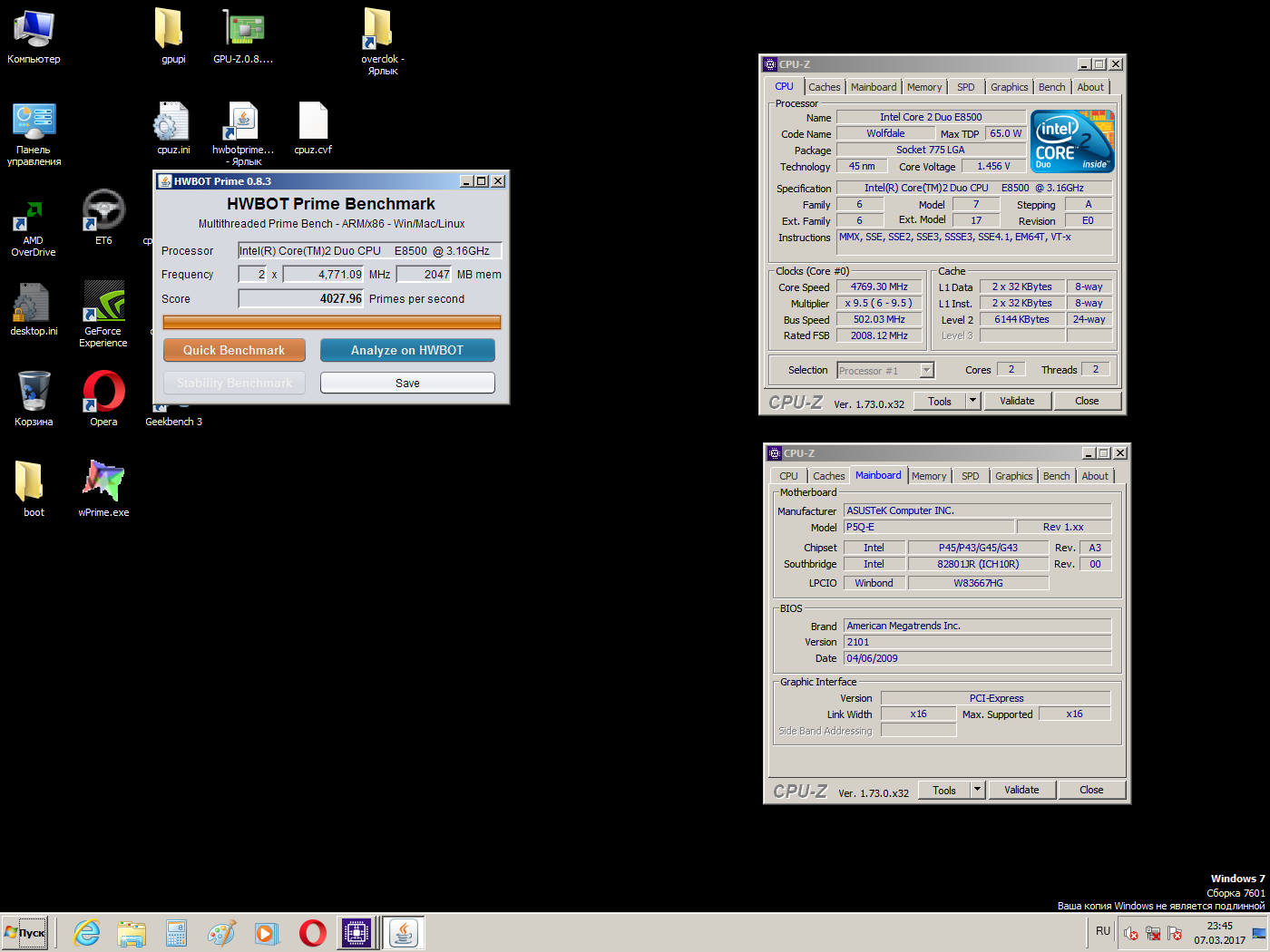Open the media player taskbar icon
This screenshot has height=952, width=1270.
pyautogui.click(x=267, y=933)
